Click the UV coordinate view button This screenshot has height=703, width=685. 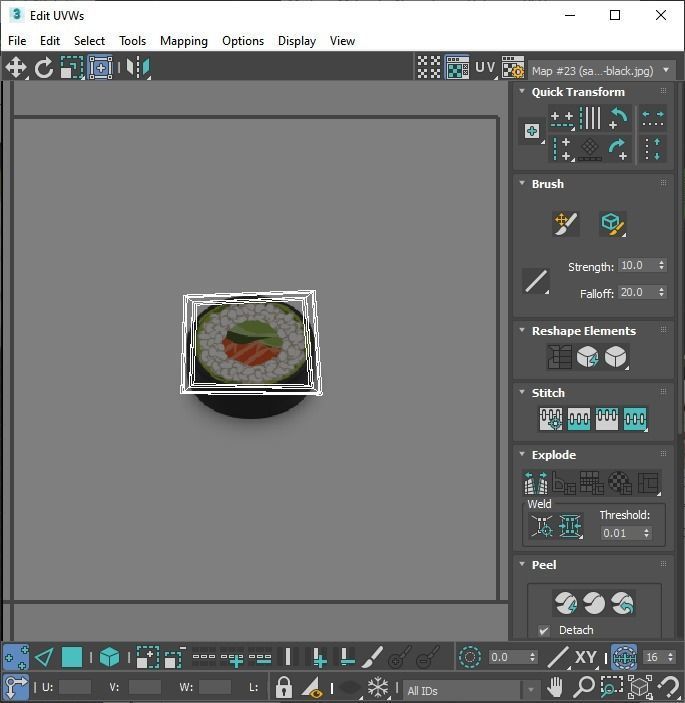(x=486, y=67)
